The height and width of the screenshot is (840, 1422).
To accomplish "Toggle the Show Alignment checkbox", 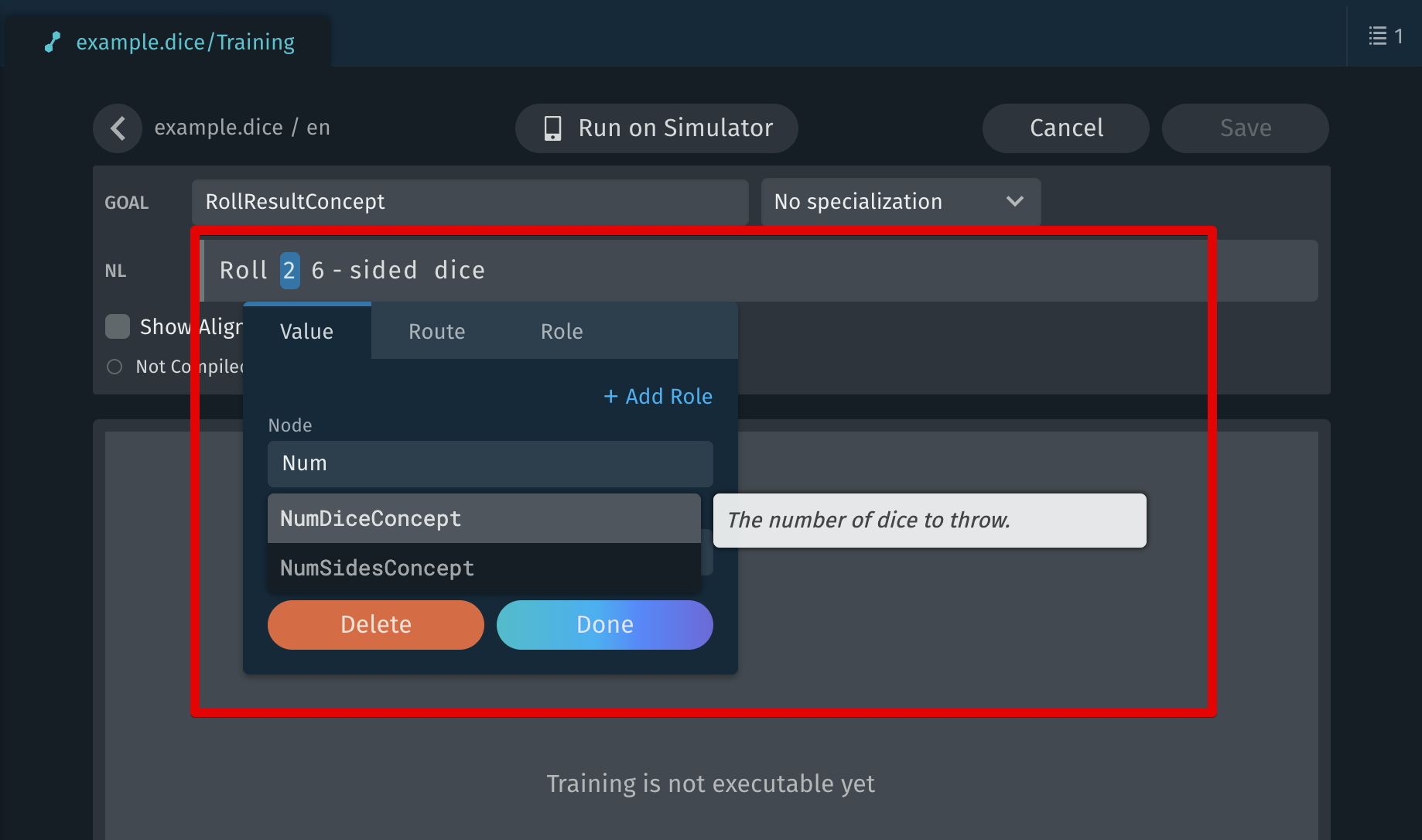I will [118, 326].
